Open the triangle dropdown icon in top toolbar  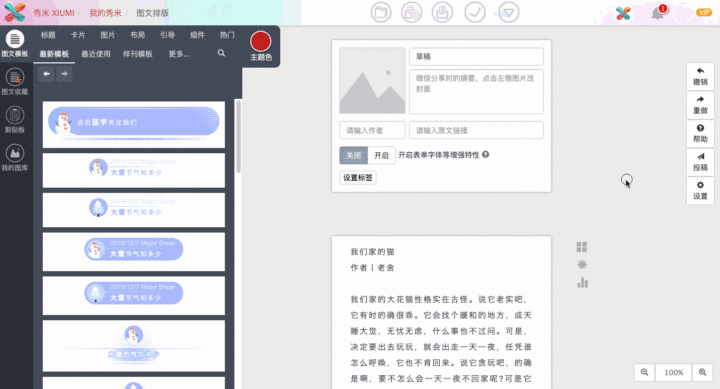[x=508, y=12]
